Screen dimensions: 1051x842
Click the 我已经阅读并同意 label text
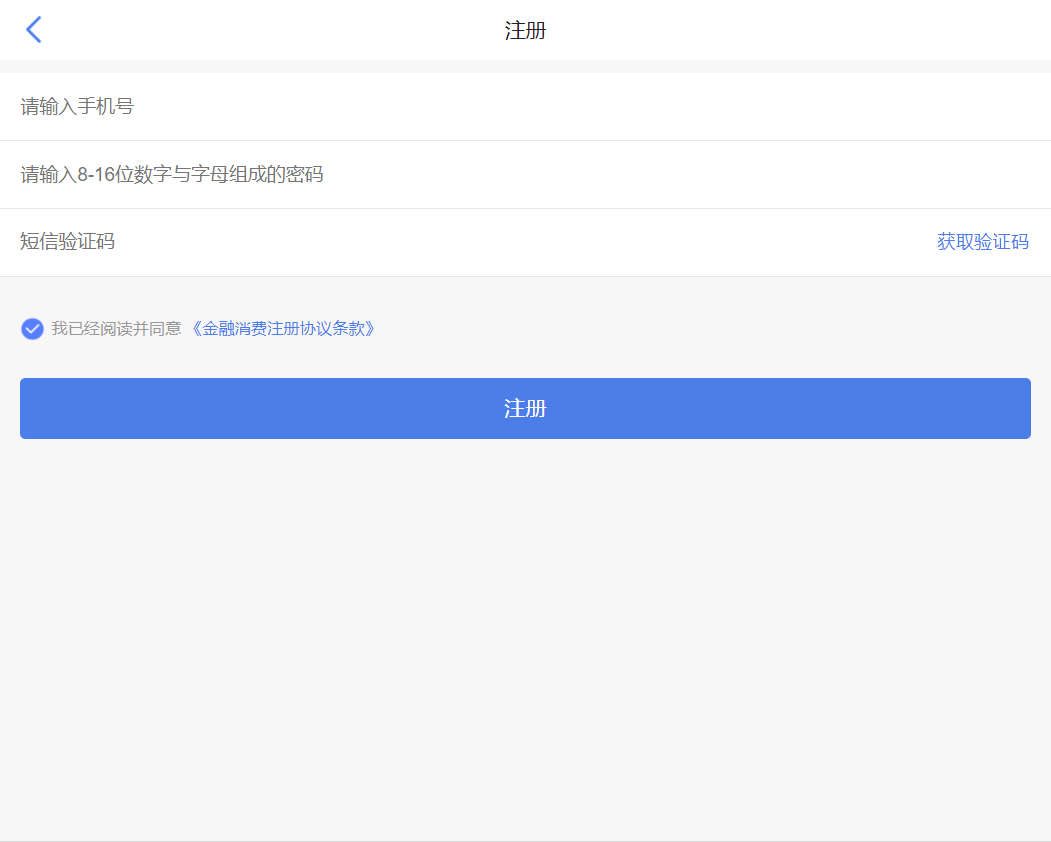tap(116, 329)
